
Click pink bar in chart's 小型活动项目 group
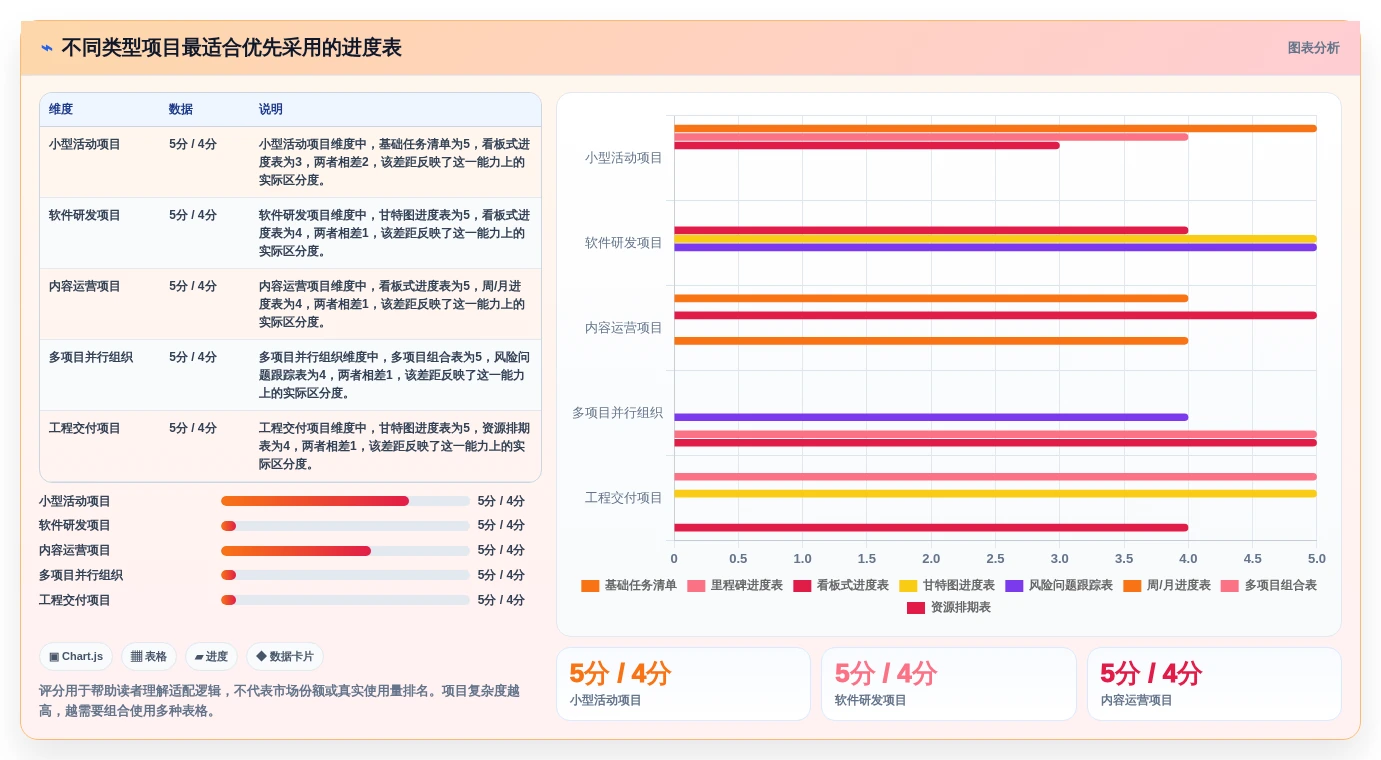pyautogui.click(x=931, y=137)
